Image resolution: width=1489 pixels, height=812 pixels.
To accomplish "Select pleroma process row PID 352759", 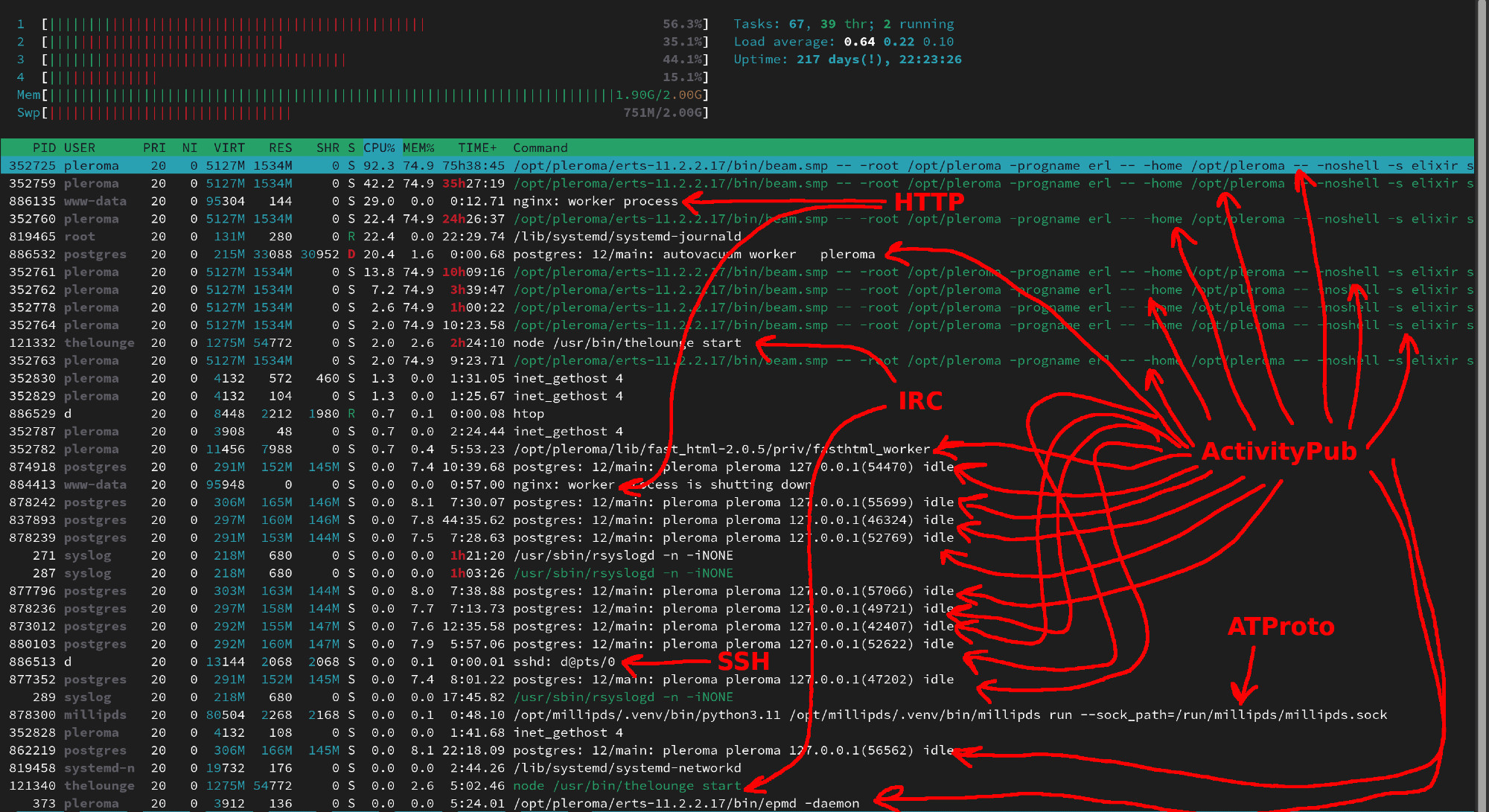I will coord(737,183).
